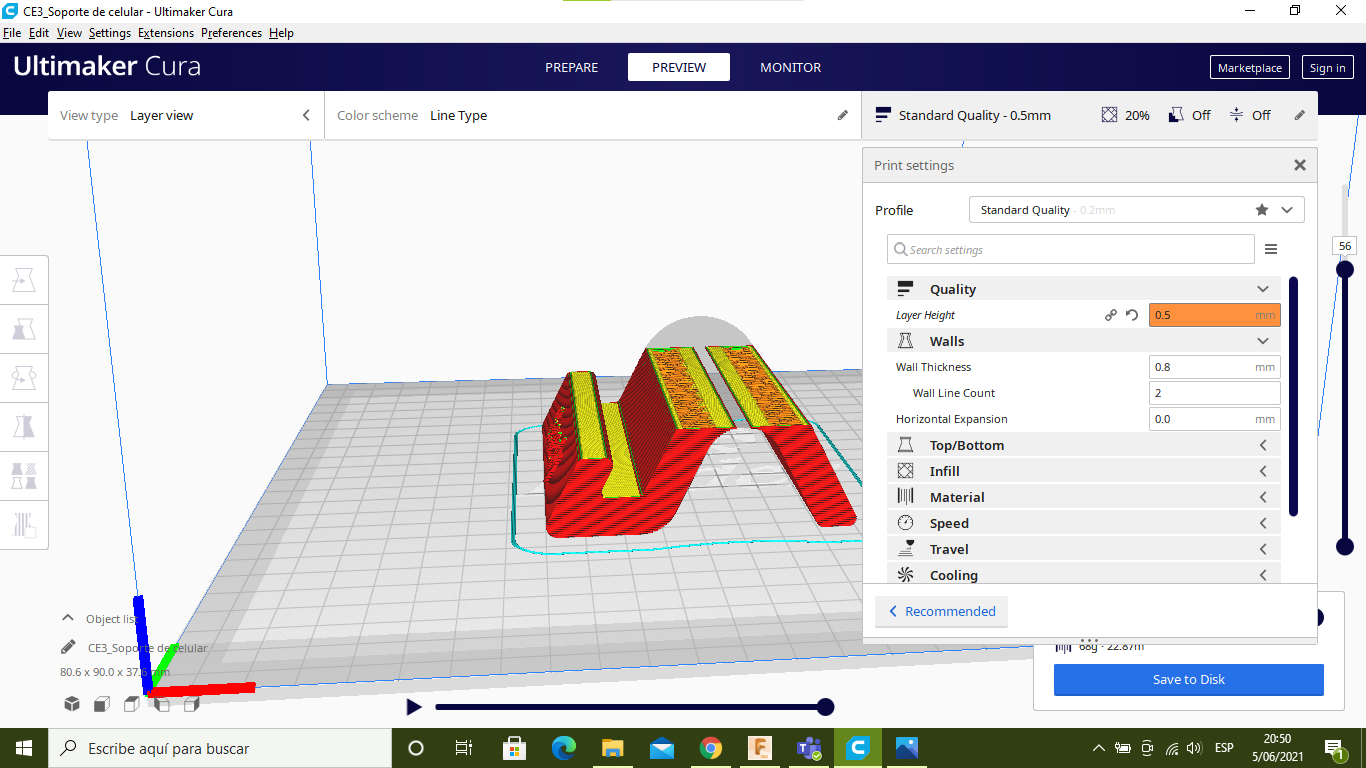This screenshot has width=1366, height=768.
Task: Click pencil icon in print settings summary bar
Action: click(1300, 115)
